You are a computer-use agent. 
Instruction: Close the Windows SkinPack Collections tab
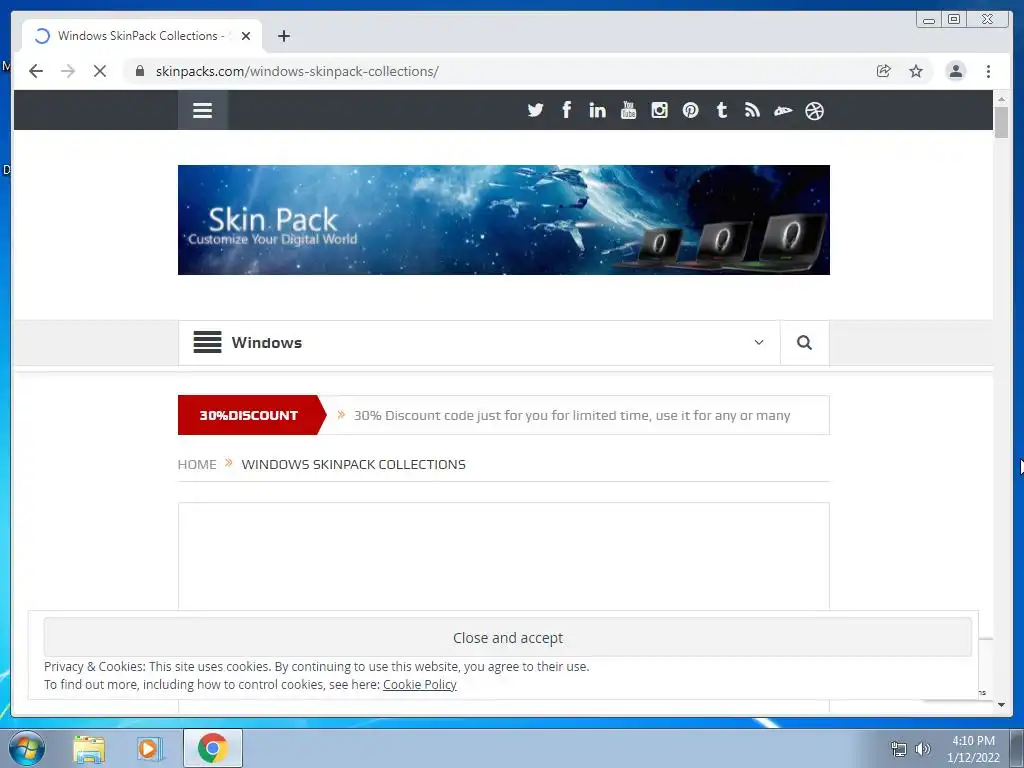click(x=246, y=36)
